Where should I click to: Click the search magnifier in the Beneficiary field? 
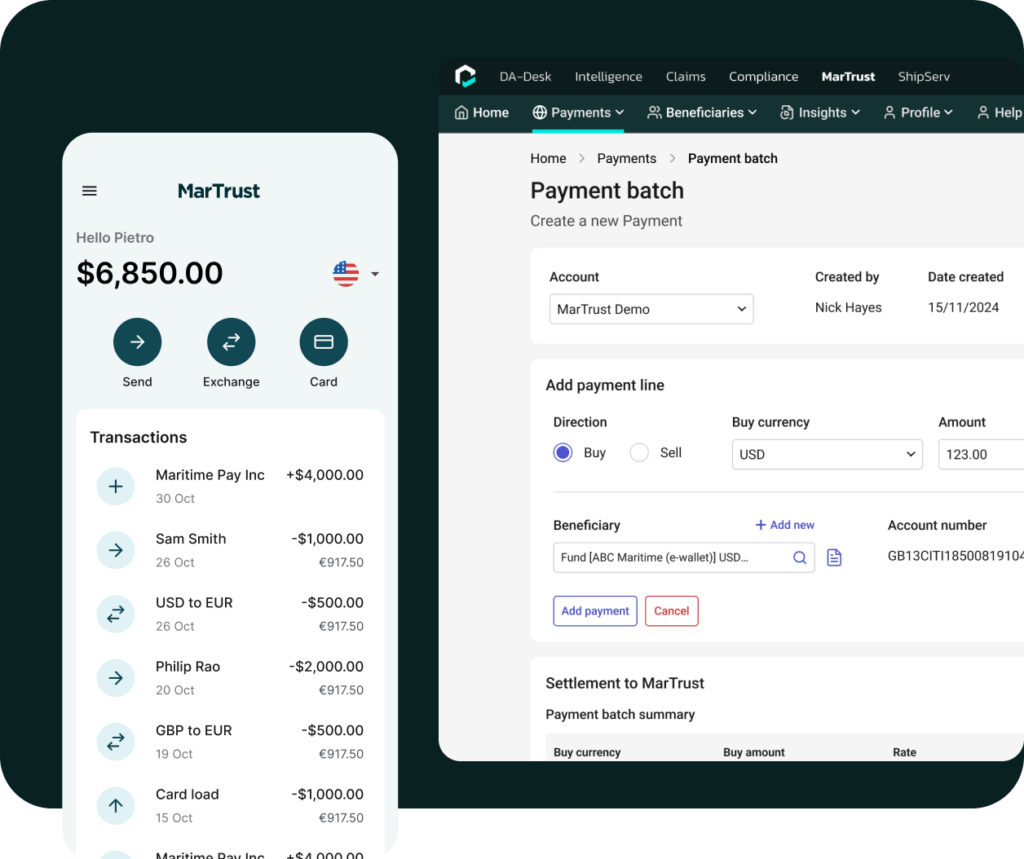[799, 557]
